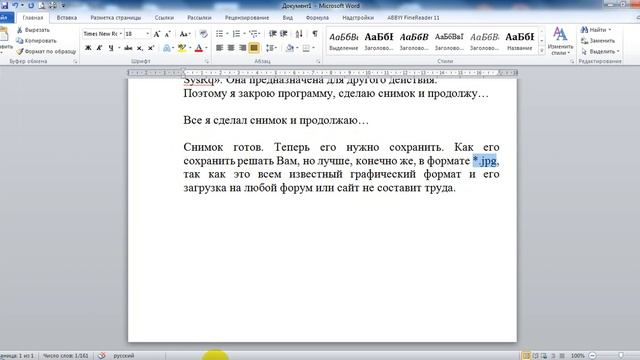The height and width of the screenshot is (360, 640).
Task: Click Заменить to replace text
Action: pyautogui.click(x=598, y=41)
